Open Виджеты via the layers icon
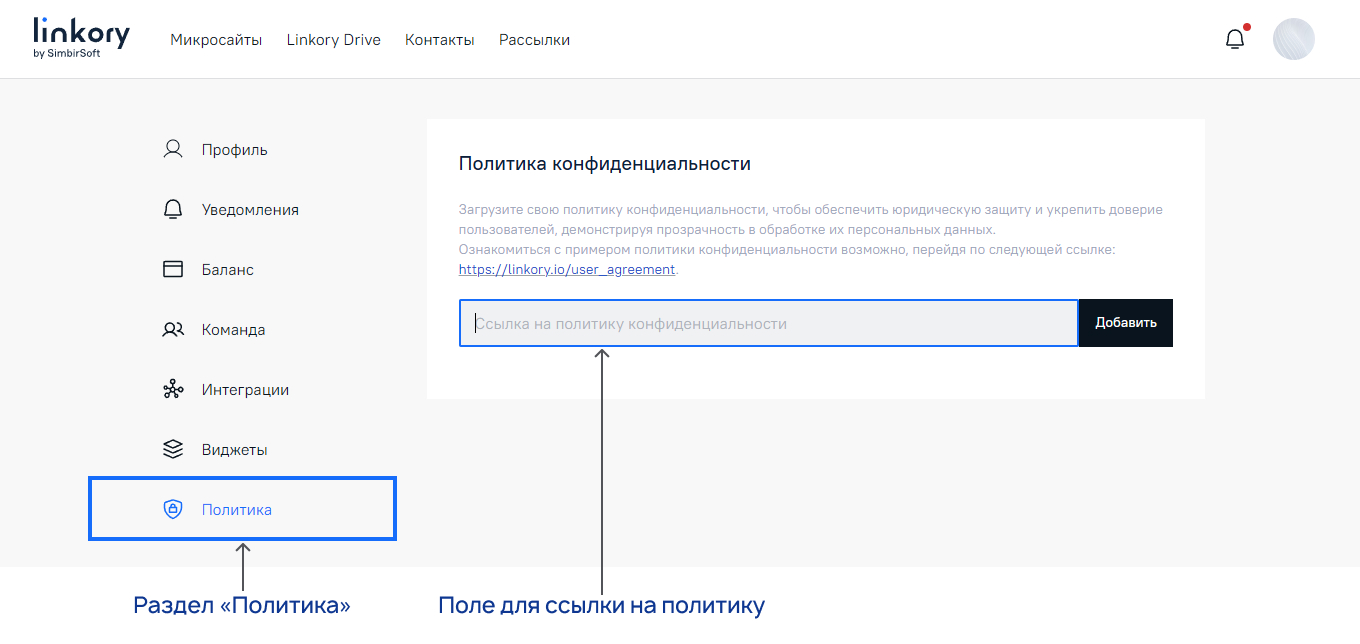Screen dimensions: 1360x644 click(x=171, y=448)
